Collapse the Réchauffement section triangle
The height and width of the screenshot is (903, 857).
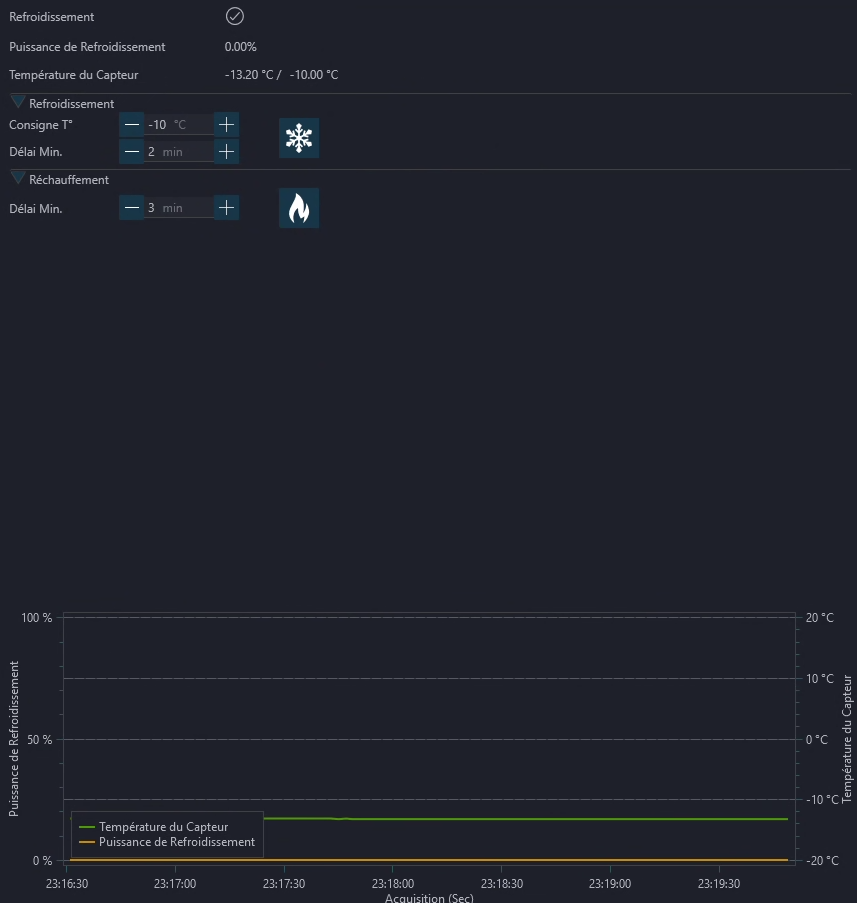pyautogui.click(x=18, y=179)
